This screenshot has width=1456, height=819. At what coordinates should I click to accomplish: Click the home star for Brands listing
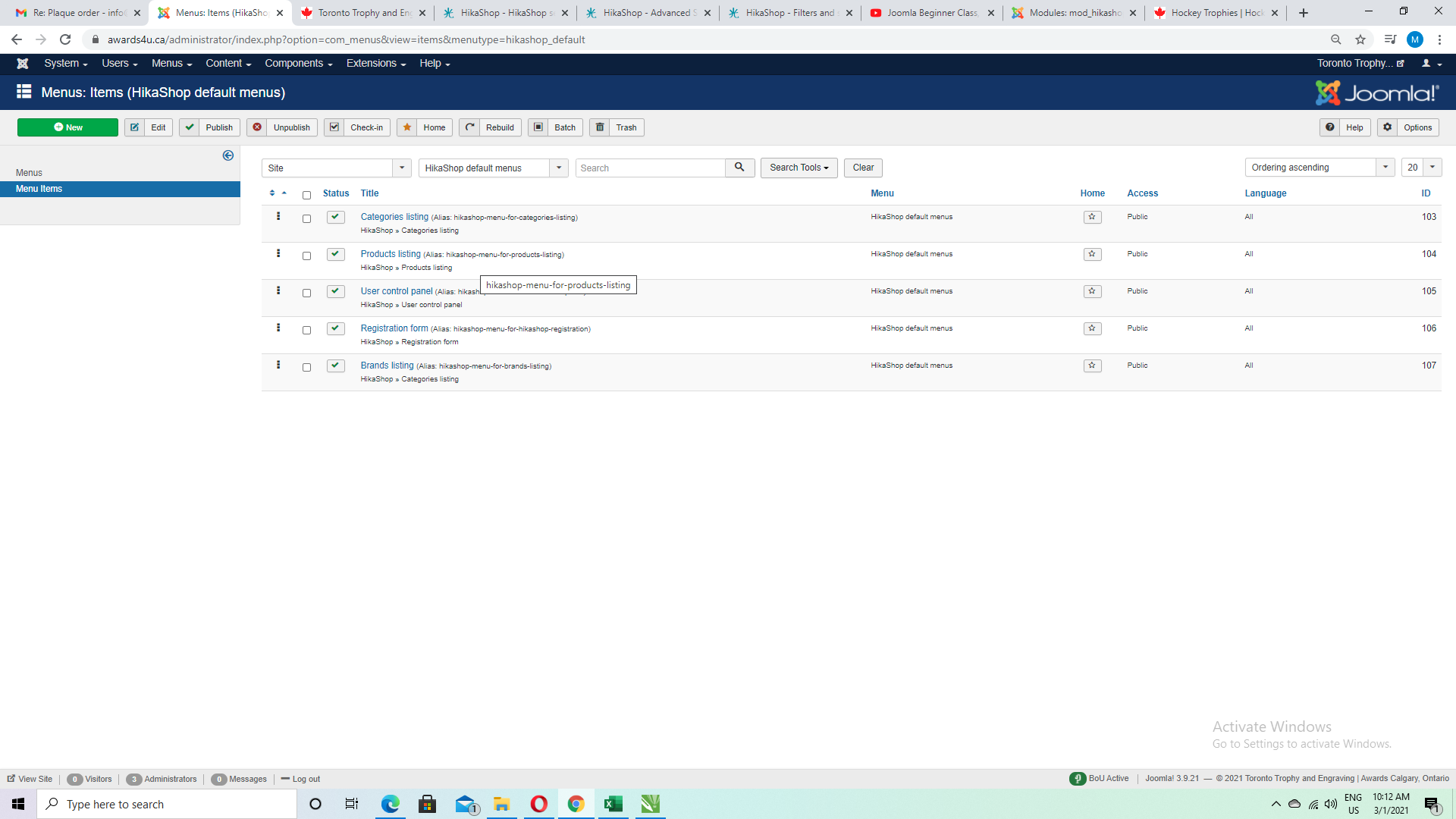[1092, 366]
